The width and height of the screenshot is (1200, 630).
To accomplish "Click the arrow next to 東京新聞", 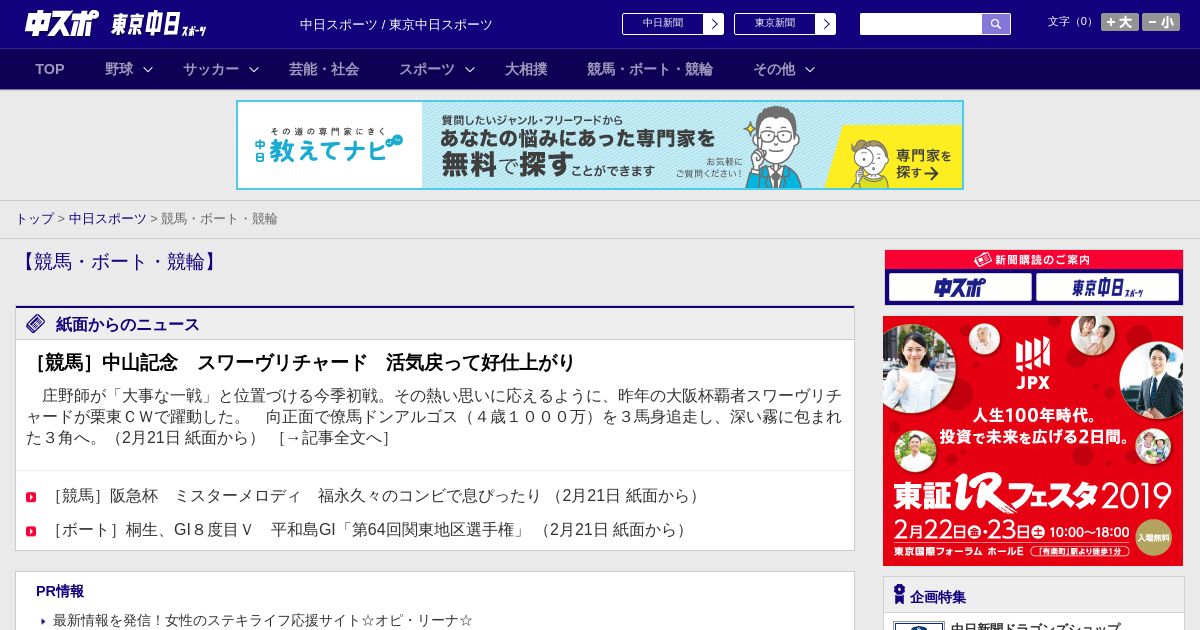I will (x=826, y=24).
